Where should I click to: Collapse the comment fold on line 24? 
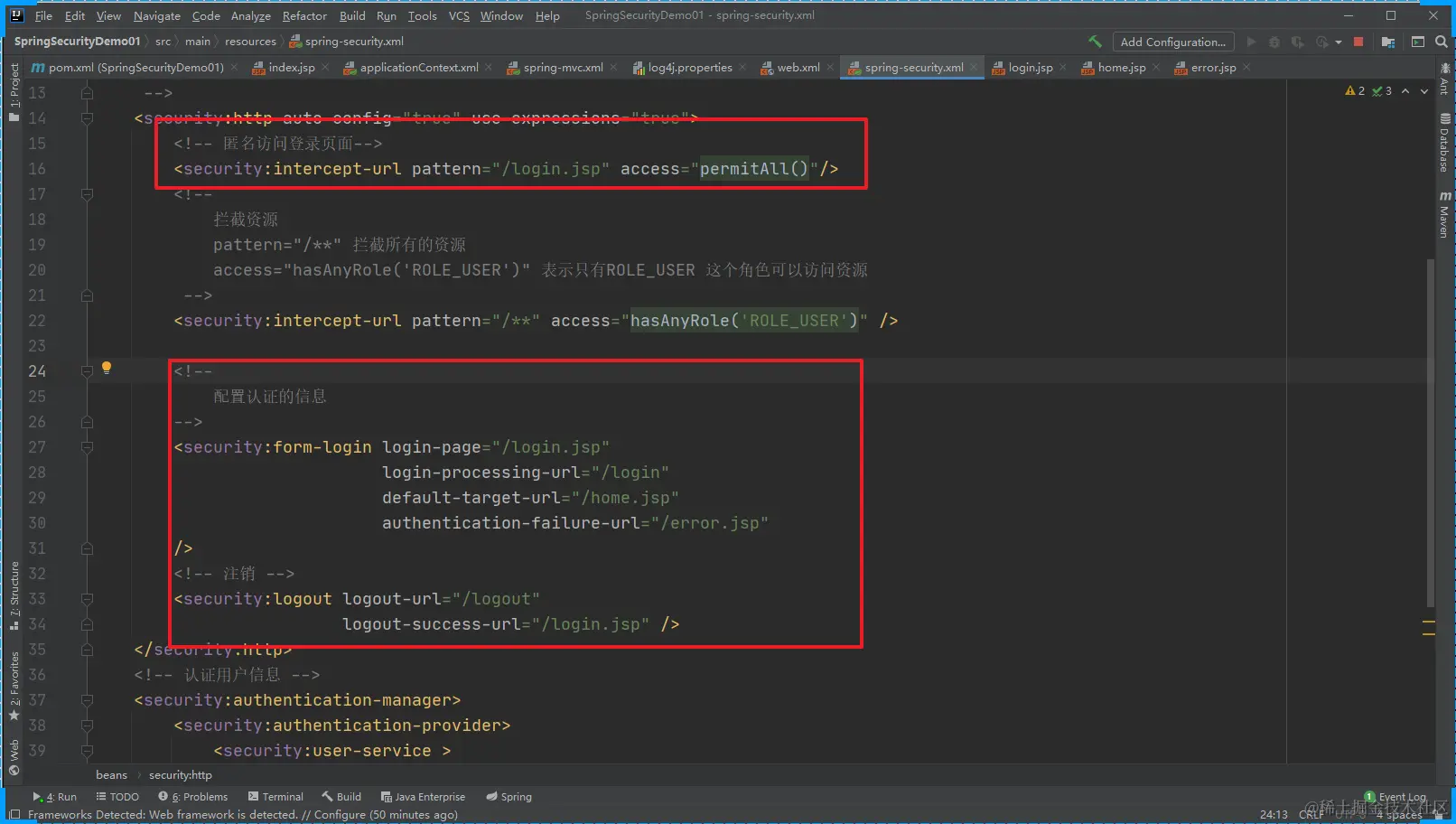[87, 371]
